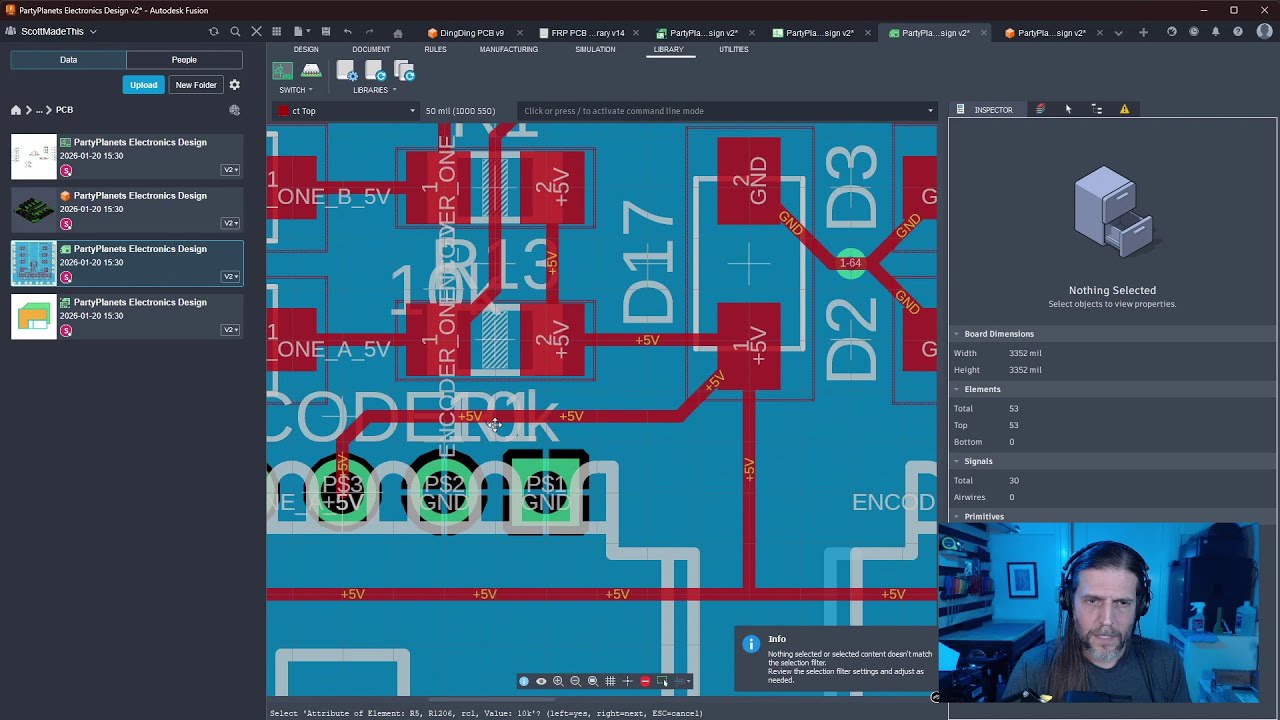This screenshot has width=1280, height=720.
Task: Open the ScottMadeThis team dropdown
Action: (59, 31)
